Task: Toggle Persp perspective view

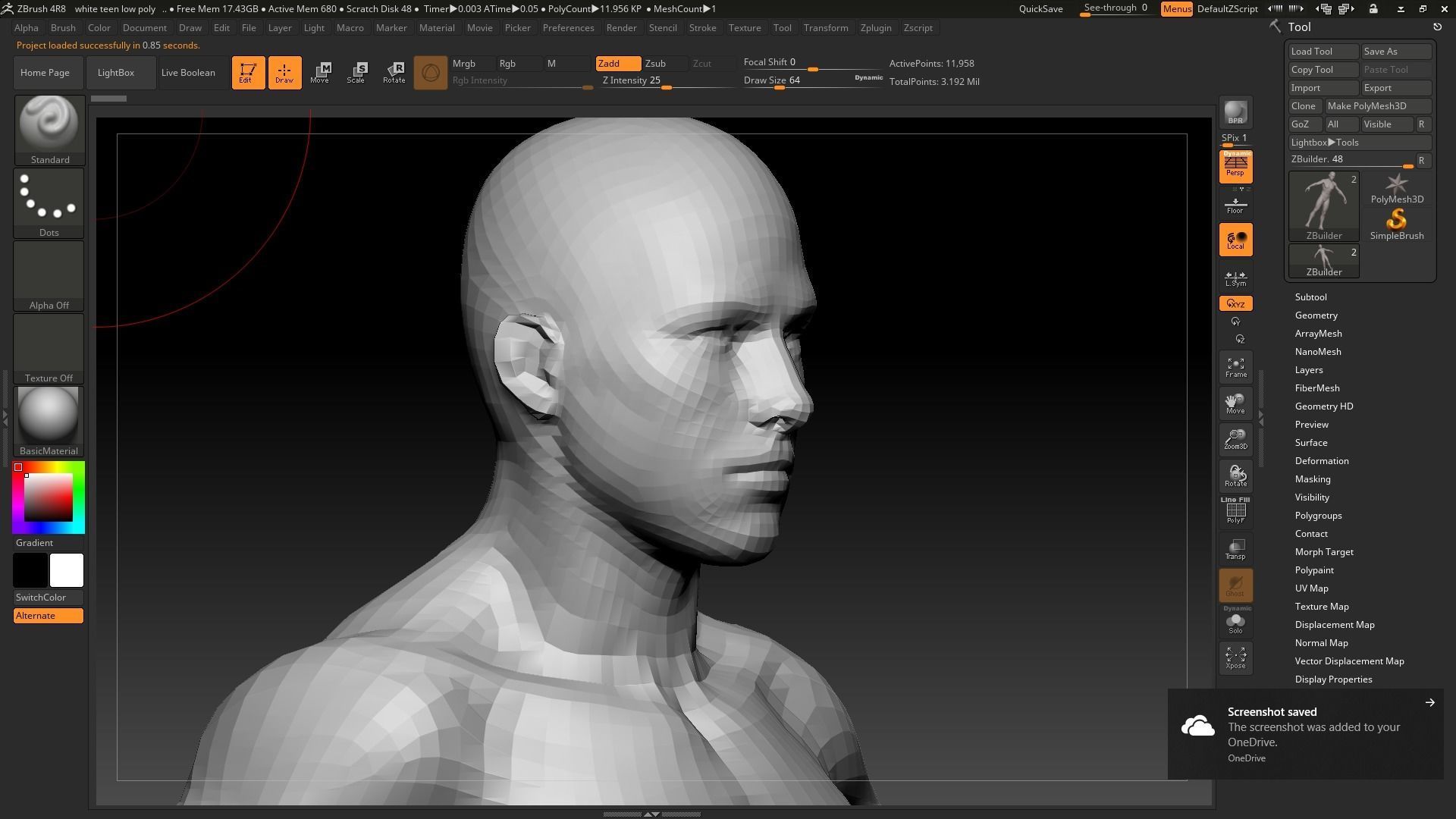Action: [1235, 166]
